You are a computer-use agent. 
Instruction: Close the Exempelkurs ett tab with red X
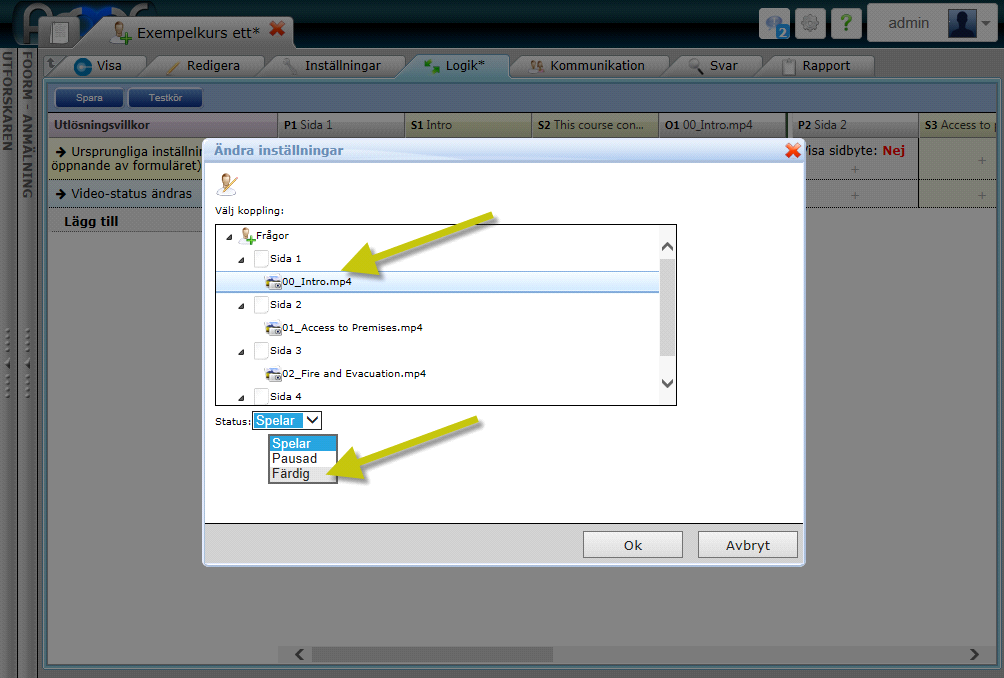pos(278,29)
